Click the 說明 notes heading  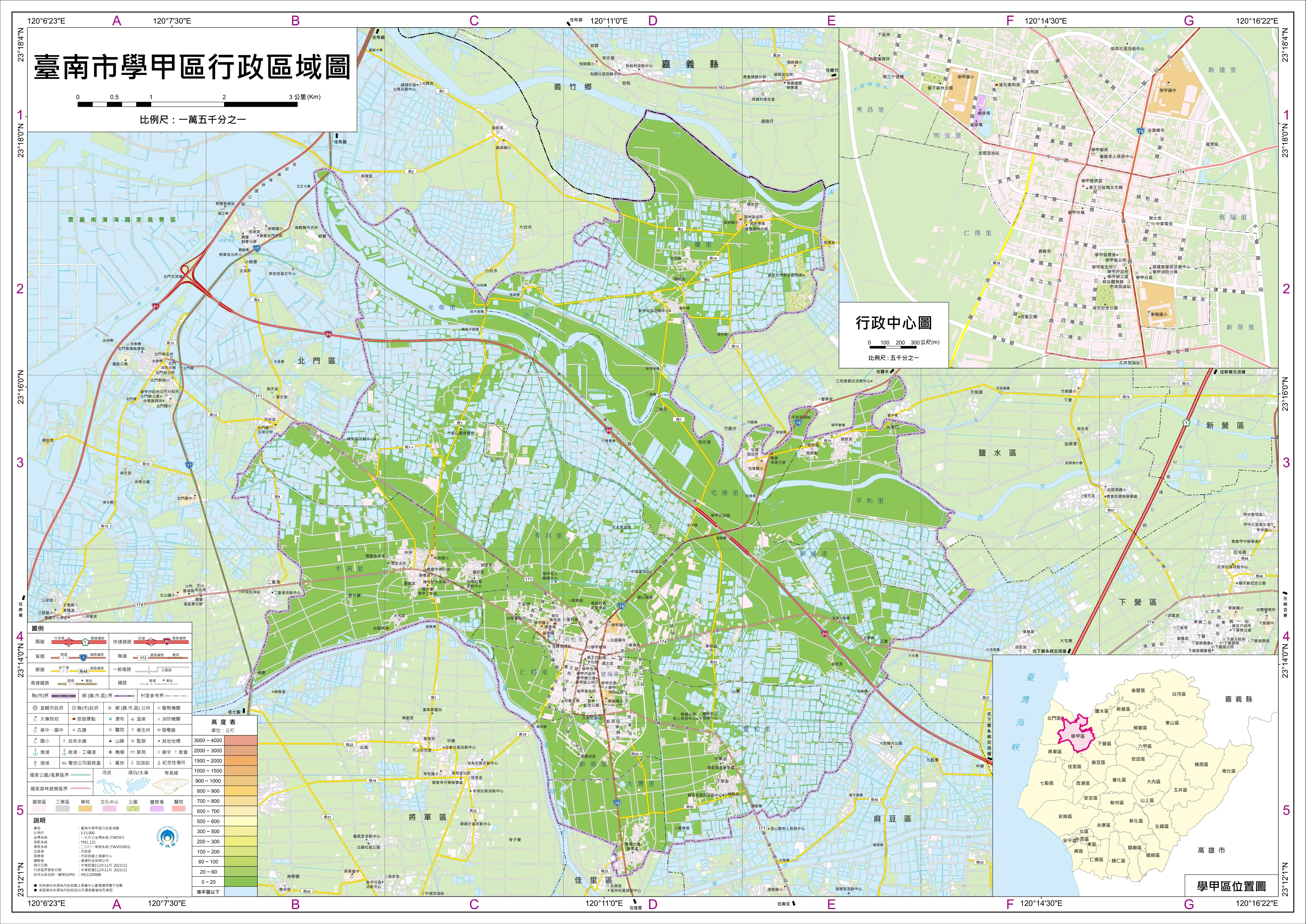(x=40, y=821)
